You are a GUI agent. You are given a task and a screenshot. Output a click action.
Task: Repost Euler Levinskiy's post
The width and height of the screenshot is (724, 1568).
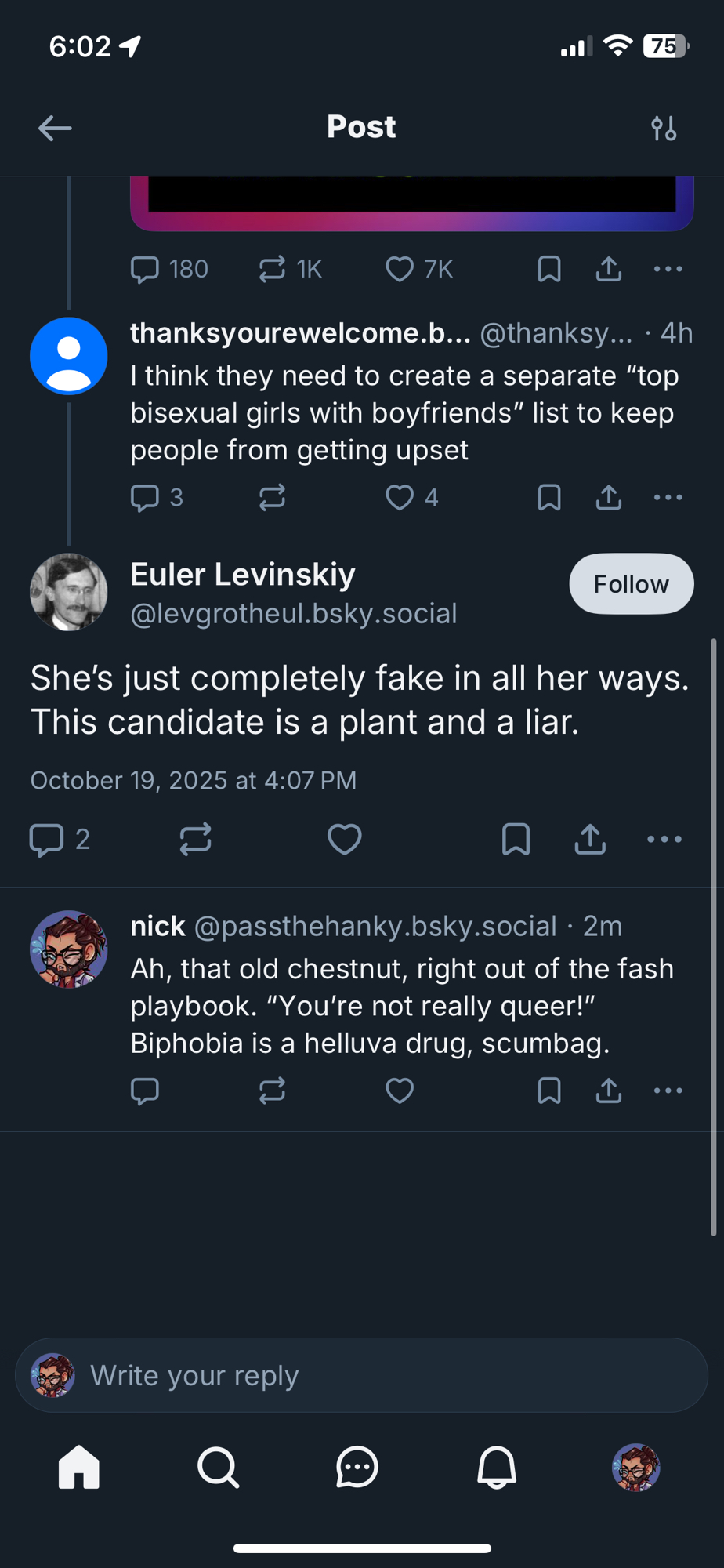click(x=195, y=840)
